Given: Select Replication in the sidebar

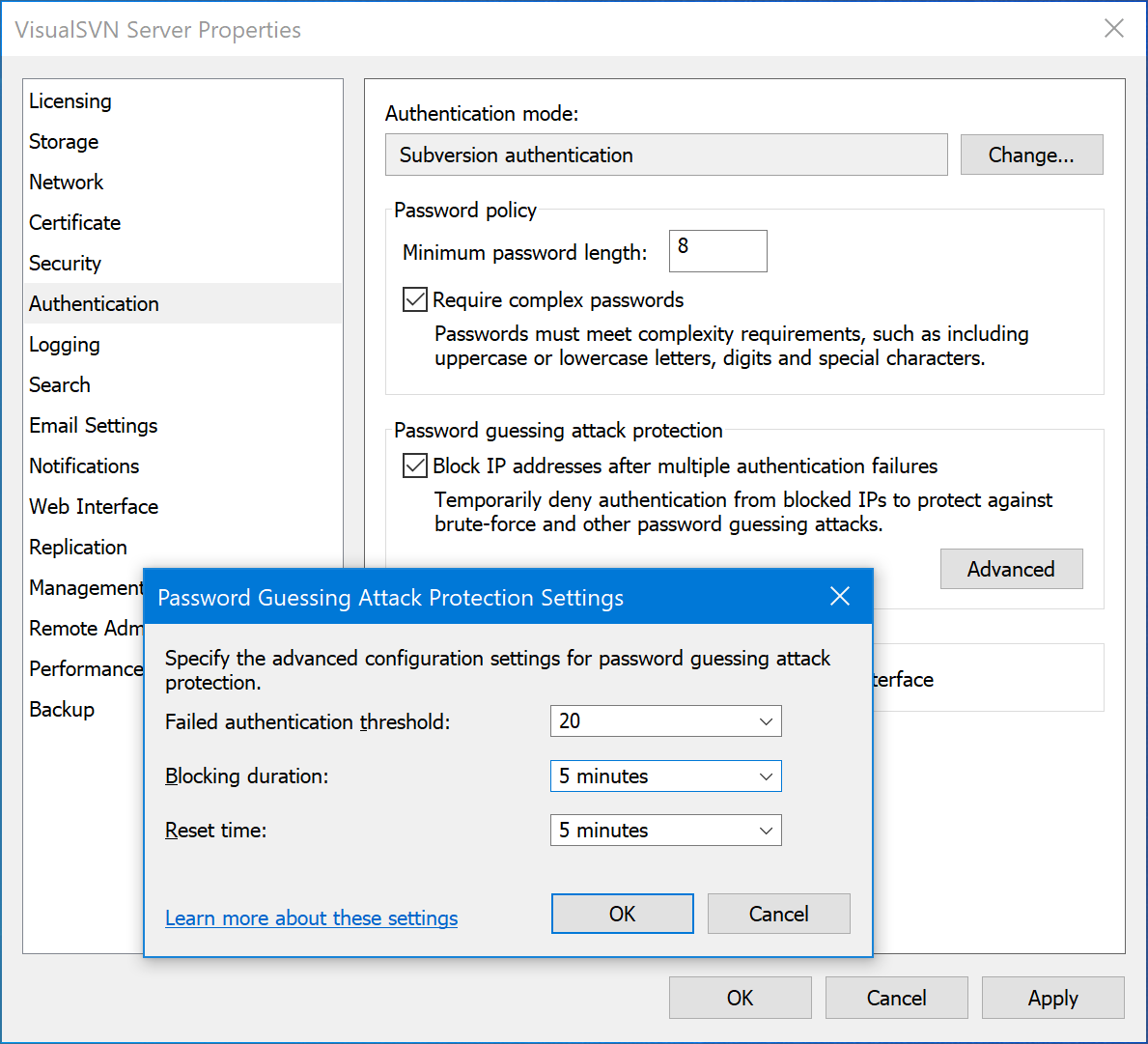Looking at the screenshot, I should (x=183, y=547).
